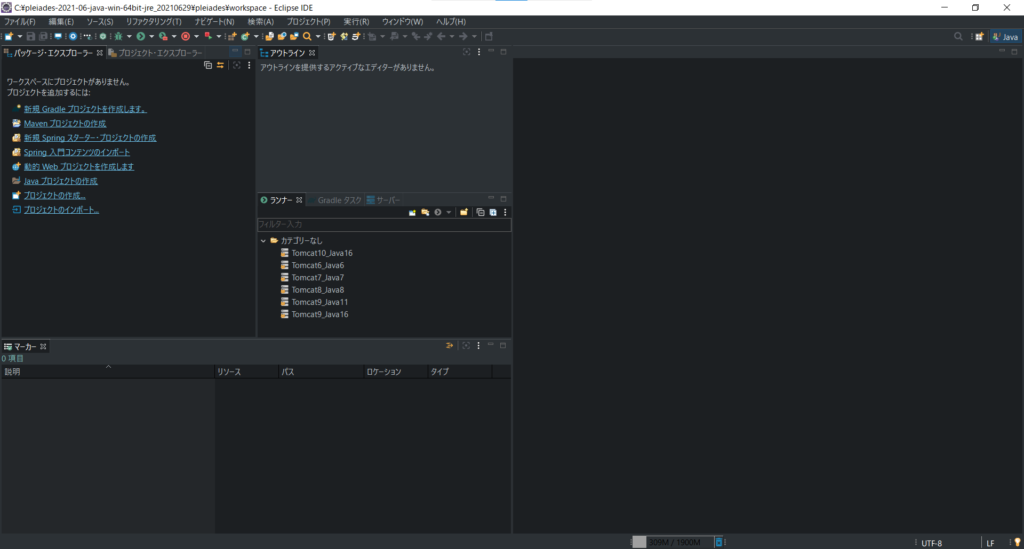
Task: Click the filter icon in Markers view
Action: click(450, 346)
